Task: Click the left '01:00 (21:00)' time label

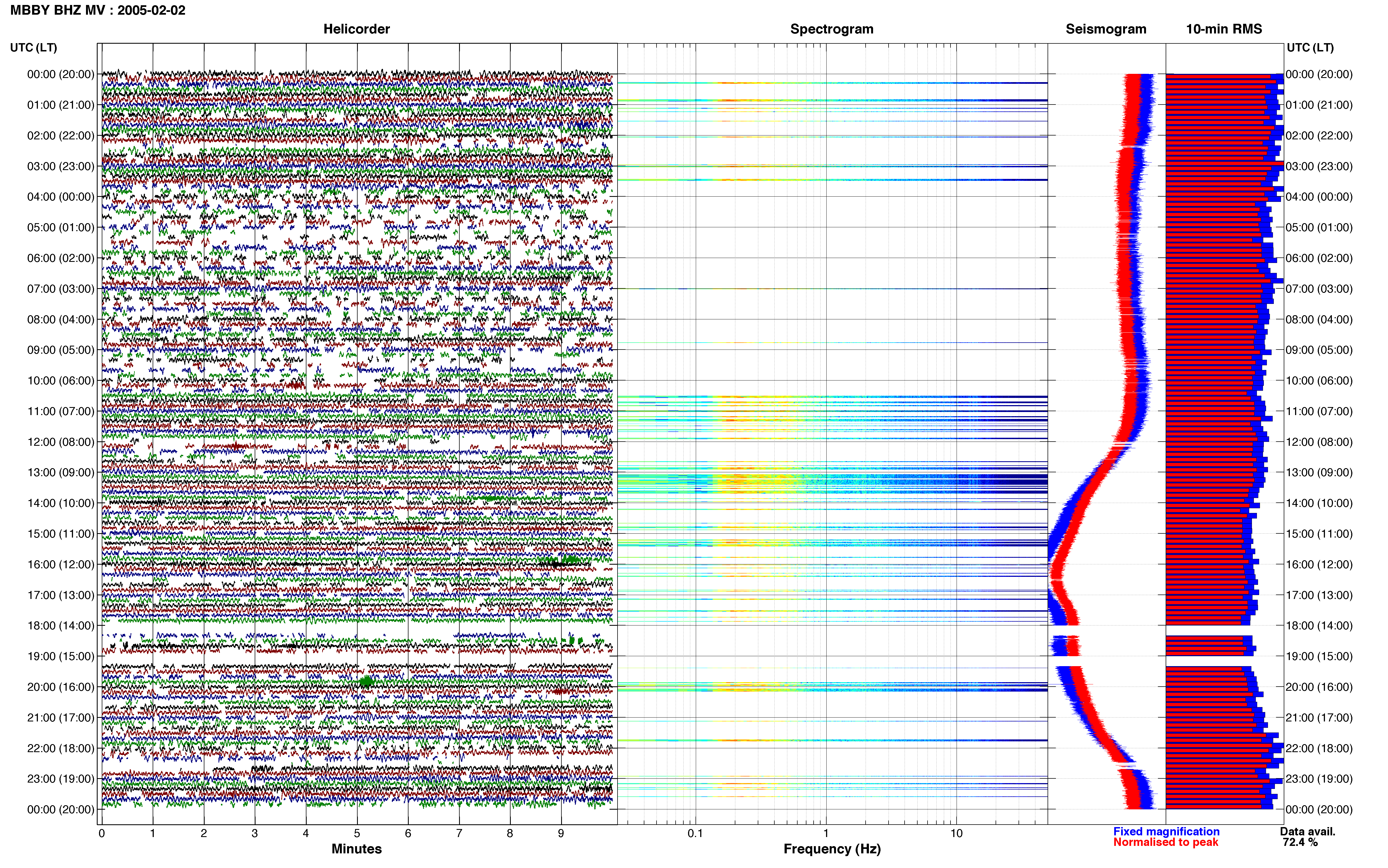Action: [x=61, y=105]
